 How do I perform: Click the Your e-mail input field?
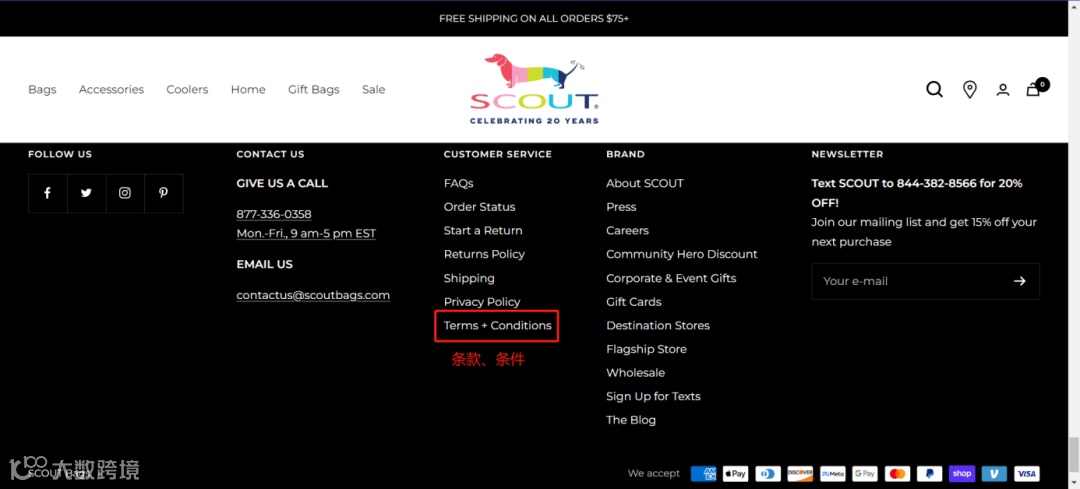point(926,281)
